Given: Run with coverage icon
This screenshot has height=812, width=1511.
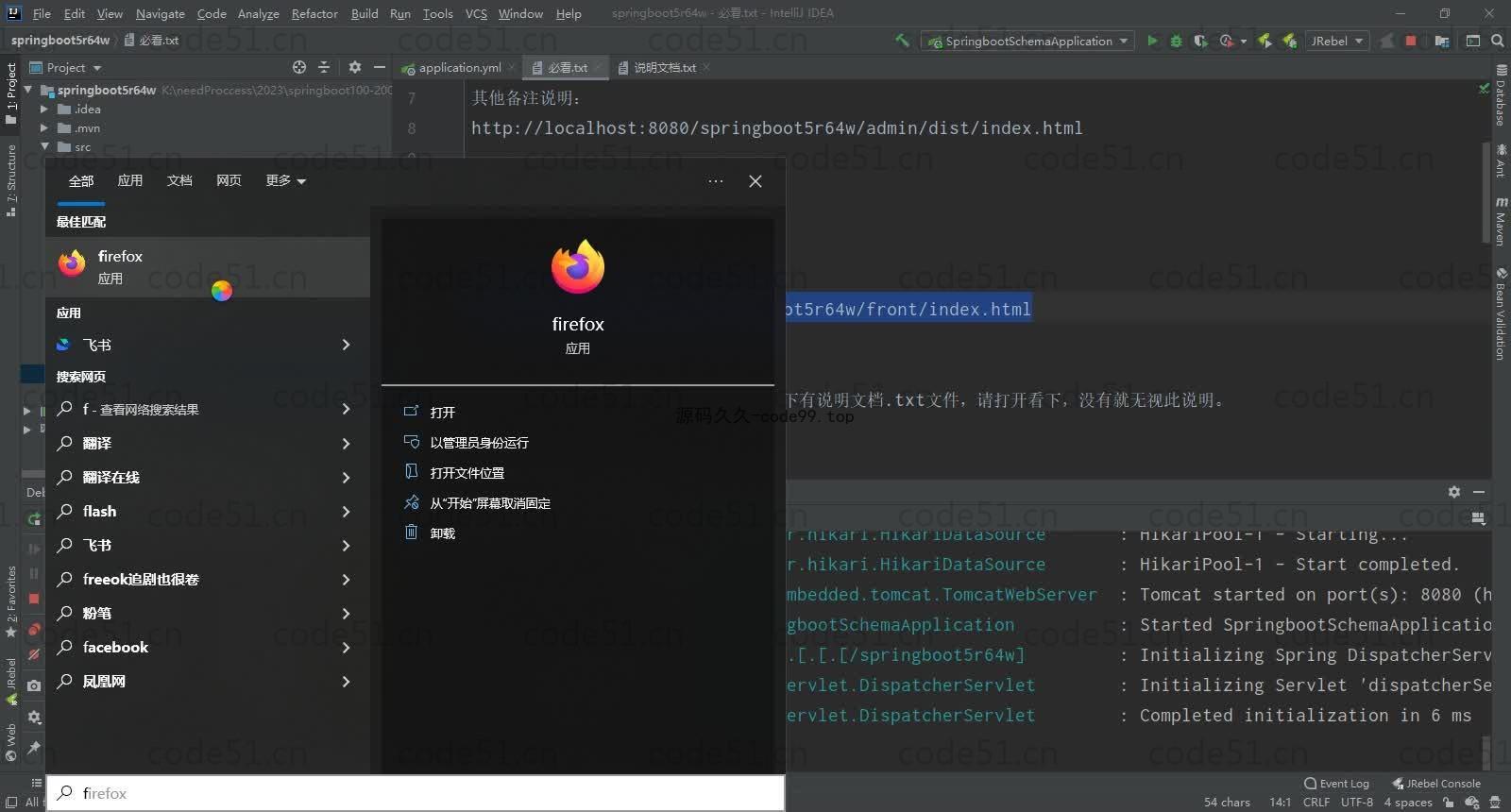Looking at the screenshot, I should [1200, 41].
